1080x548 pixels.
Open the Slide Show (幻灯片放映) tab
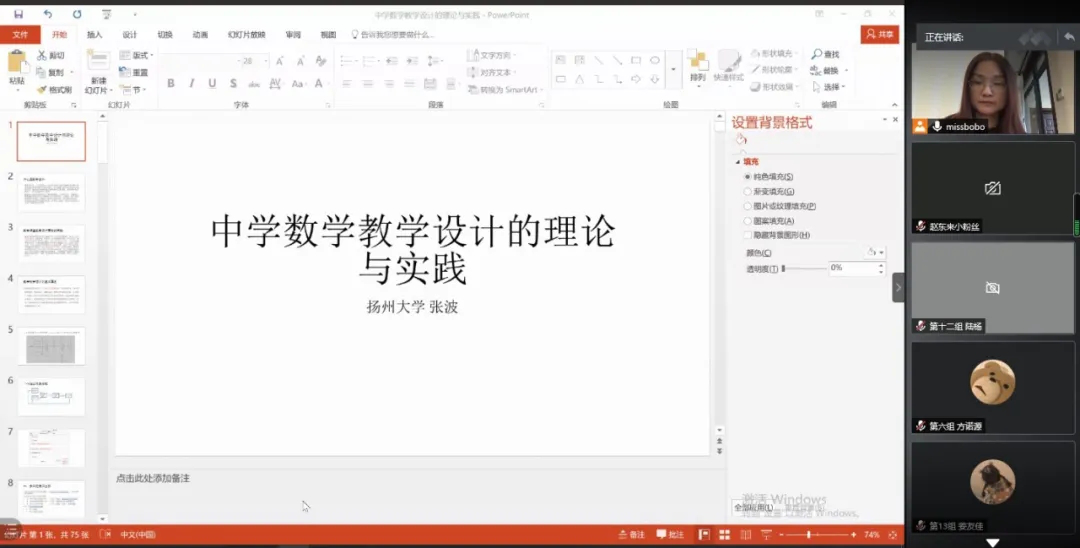247,34
